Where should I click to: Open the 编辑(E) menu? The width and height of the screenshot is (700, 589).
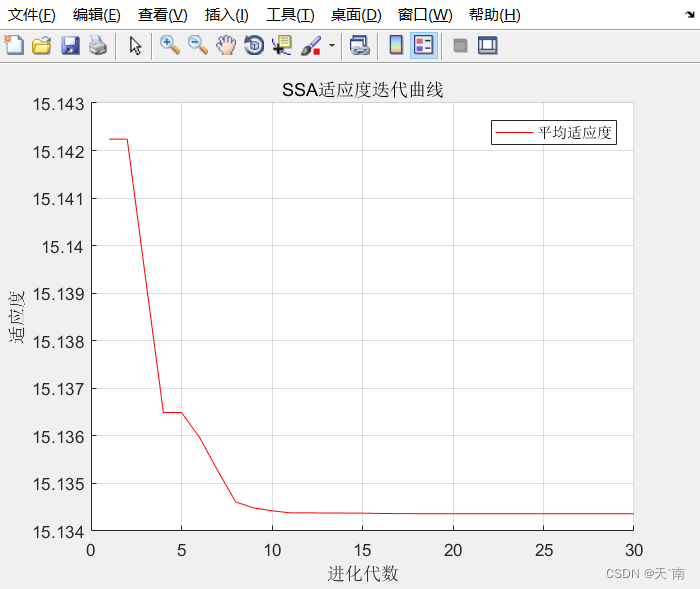[97, 15]
